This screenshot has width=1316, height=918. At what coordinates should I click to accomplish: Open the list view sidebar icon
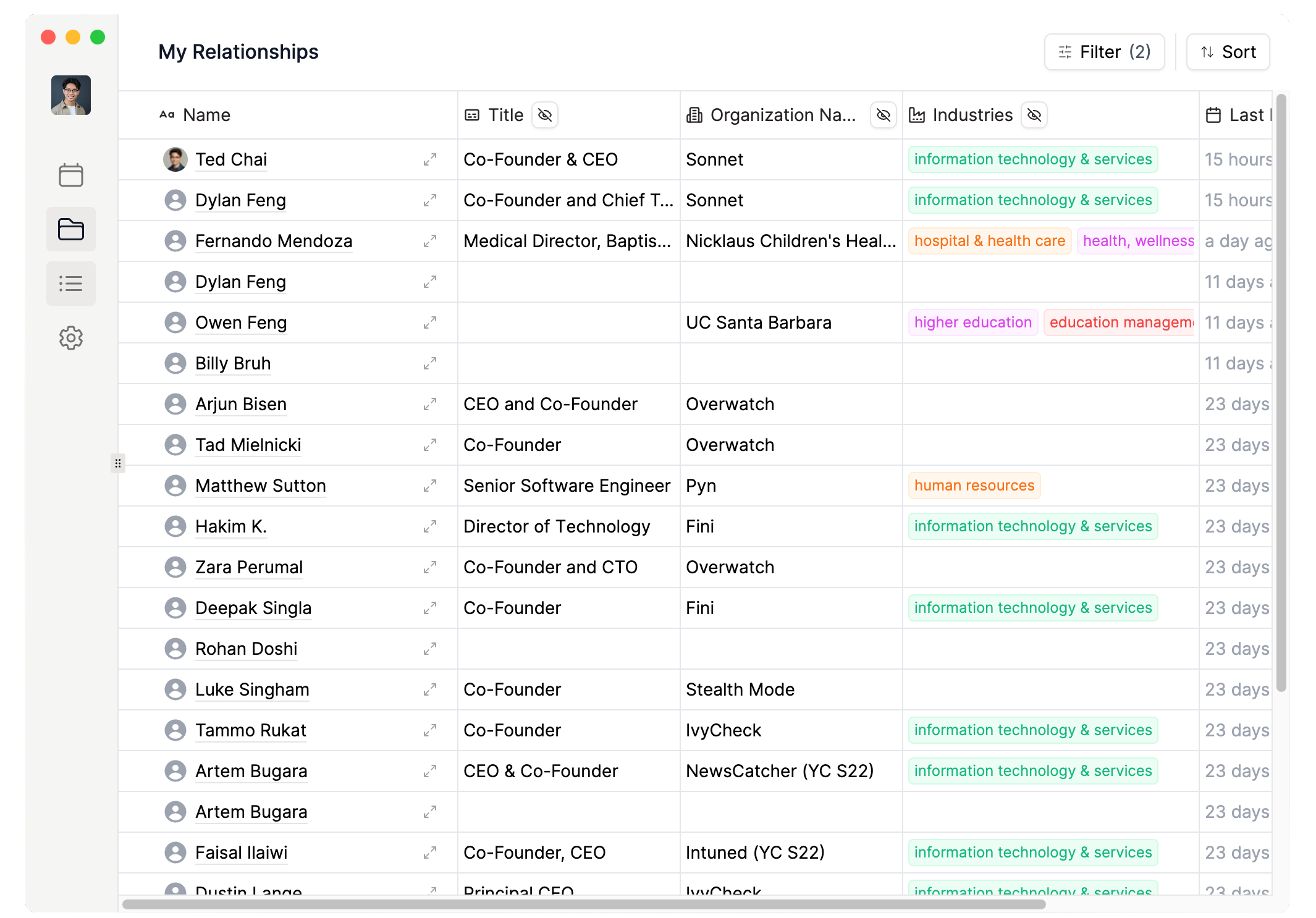[x=71, y=284]
